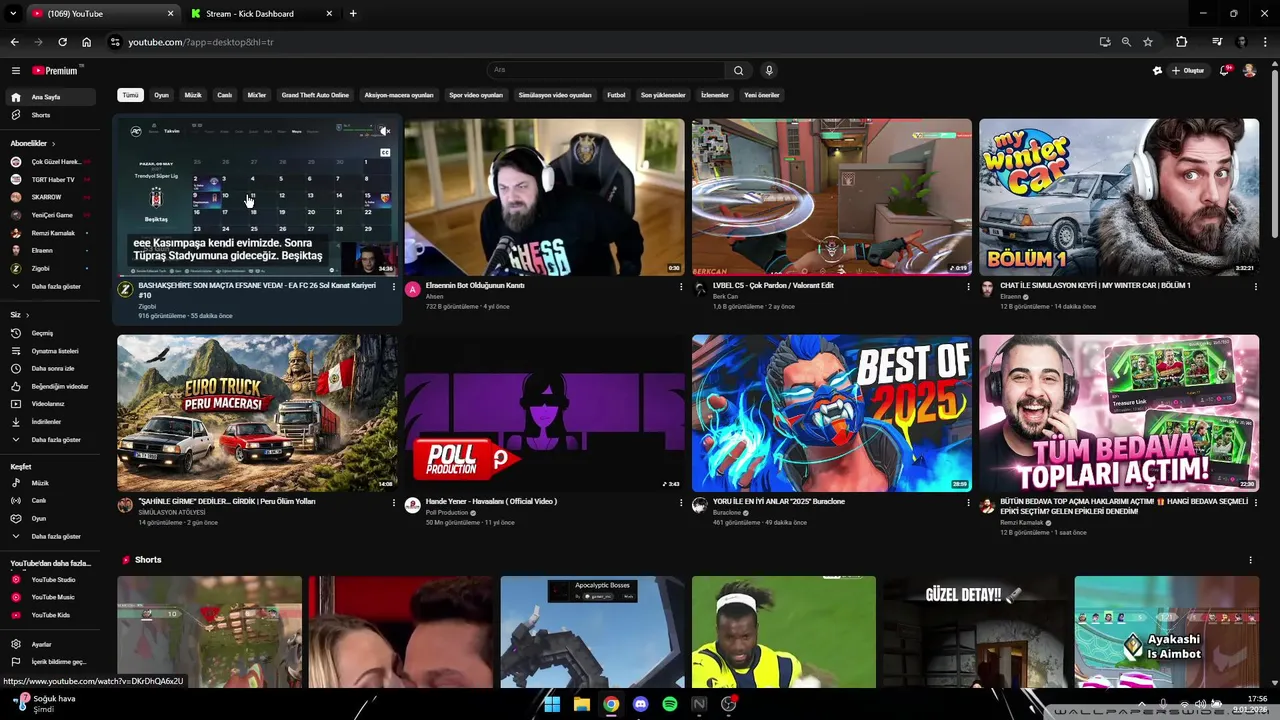Click the Chrome address bar URL
Viewport: 1280px width, 720px height.
201,42
